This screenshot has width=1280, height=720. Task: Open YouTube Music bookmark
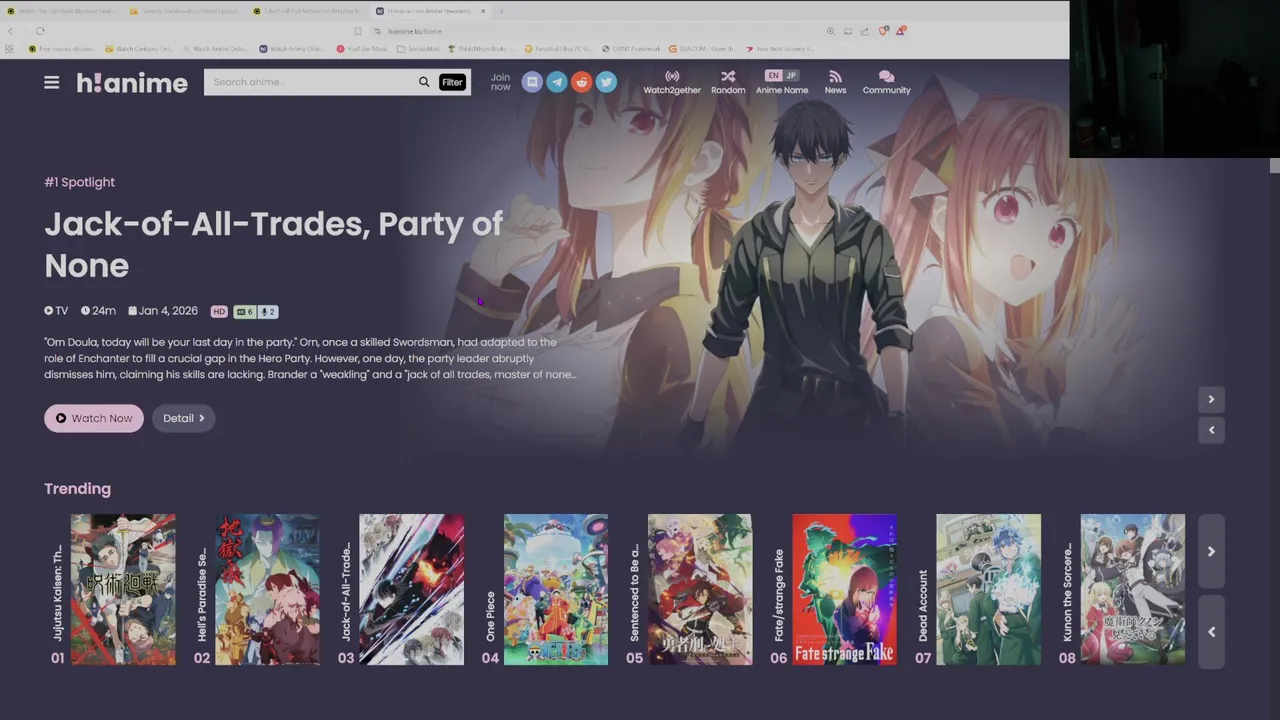(362, 48)
